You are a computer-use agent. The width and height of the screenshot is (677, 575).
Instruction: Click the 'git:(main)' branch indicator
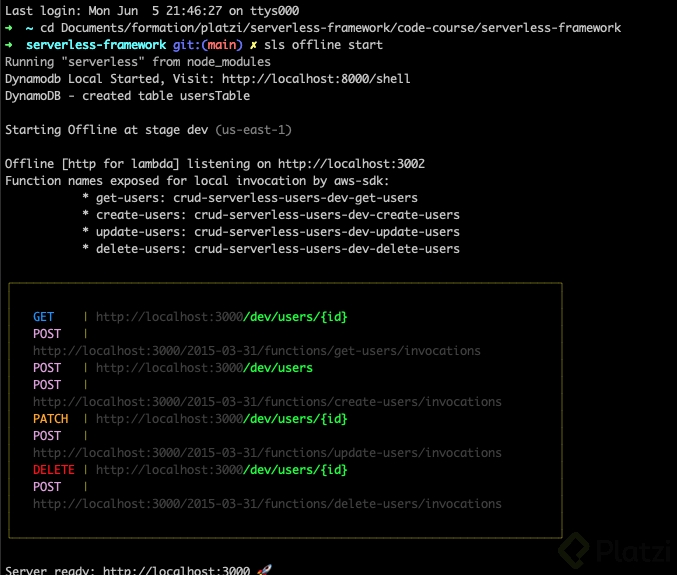click(x=208, y=45)
